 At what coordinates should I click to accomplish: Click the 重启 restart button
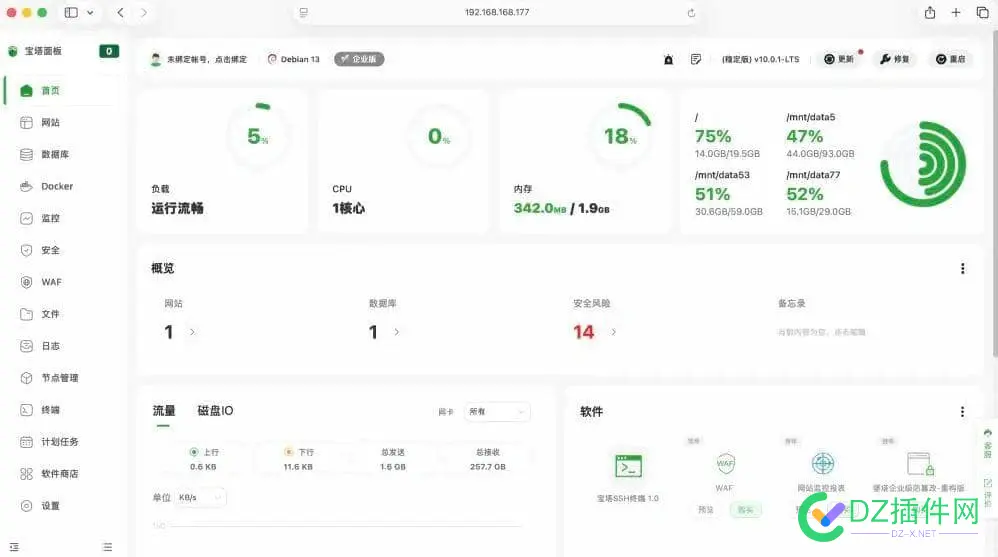tap(950, 59)
